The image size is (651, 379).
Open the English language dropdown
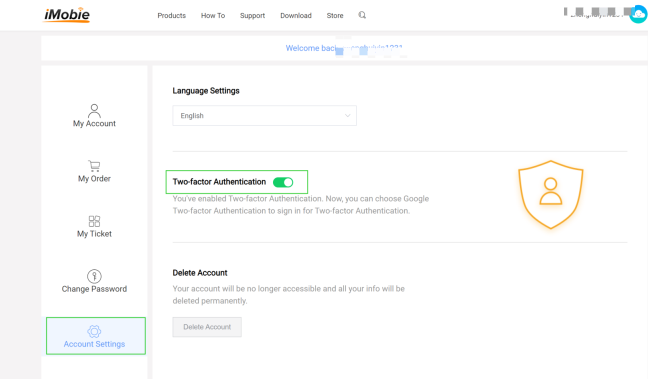[264, 115]
